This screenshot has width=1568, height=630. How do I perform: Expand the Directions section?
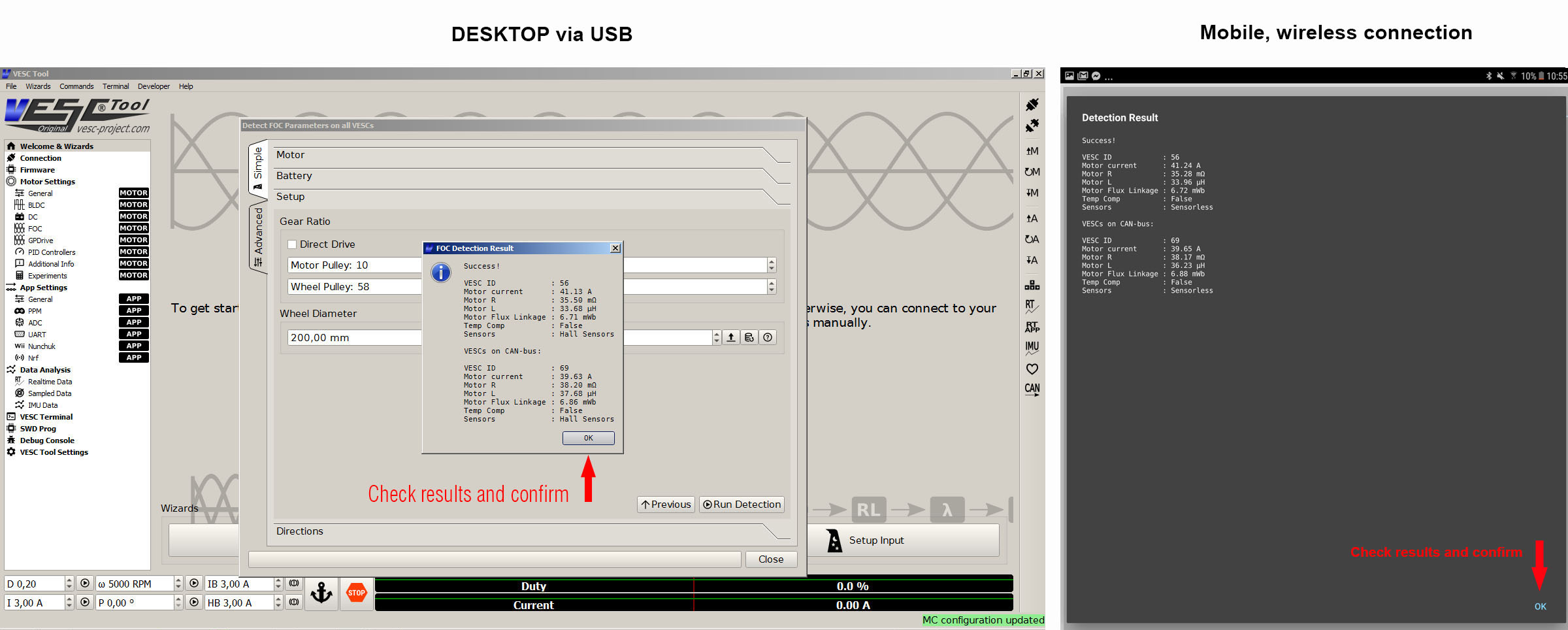[531, 531]
